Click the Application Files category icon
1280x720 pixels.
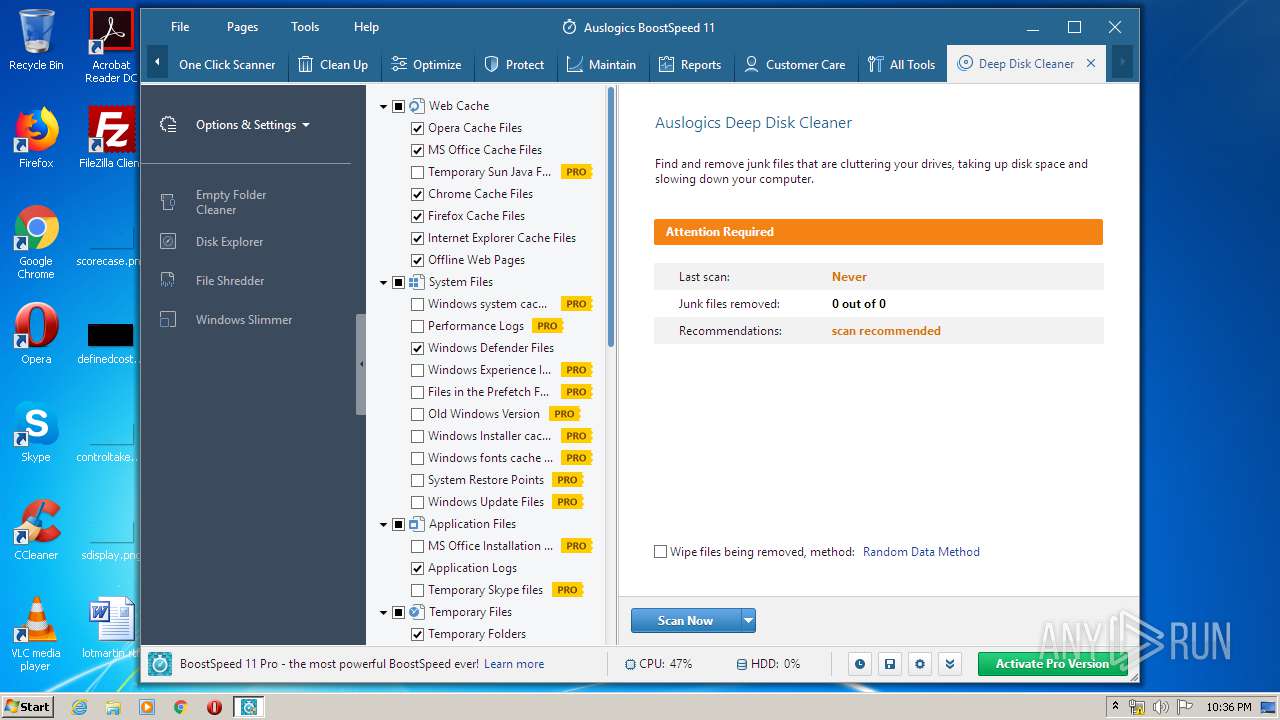(416, 524)
